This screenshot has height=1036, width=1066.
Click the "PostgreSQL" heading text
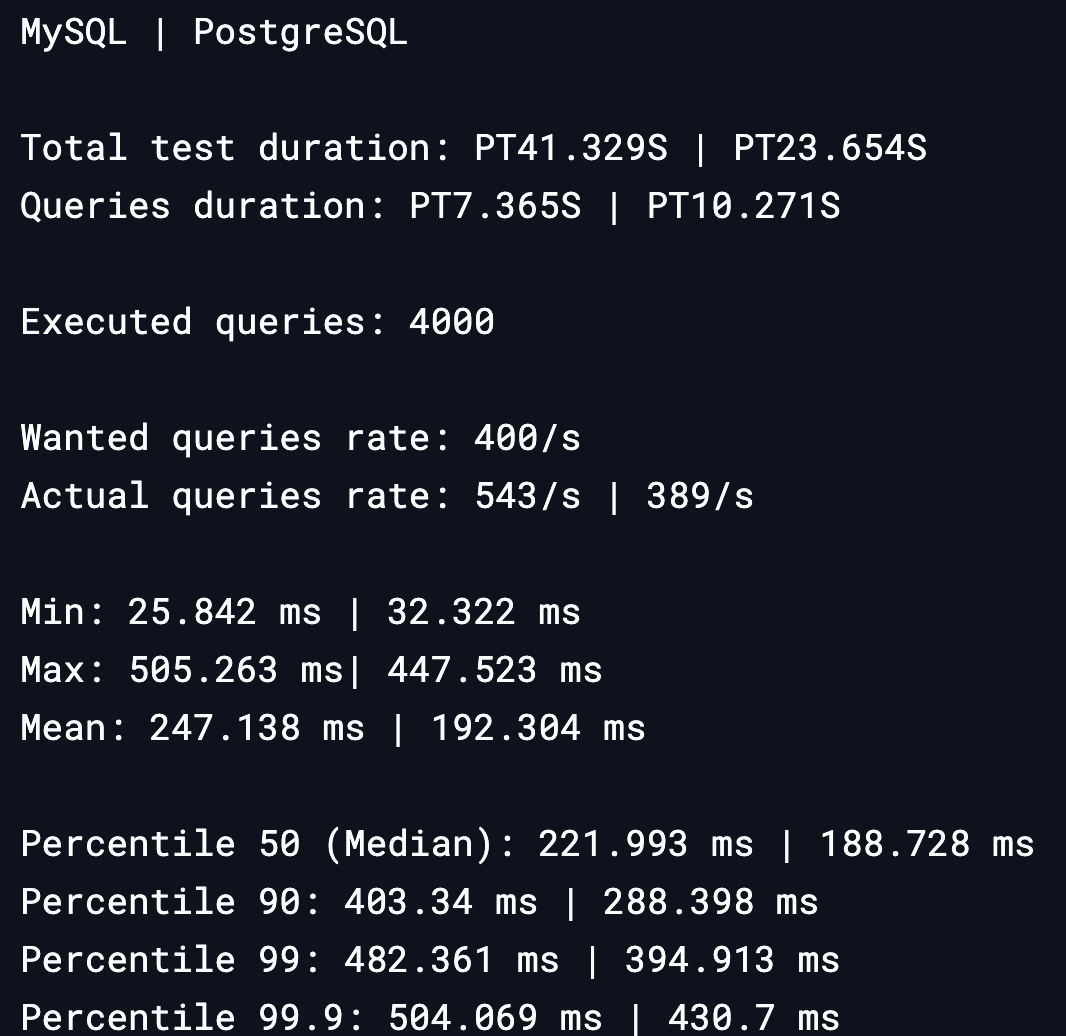tap(300, 32)
